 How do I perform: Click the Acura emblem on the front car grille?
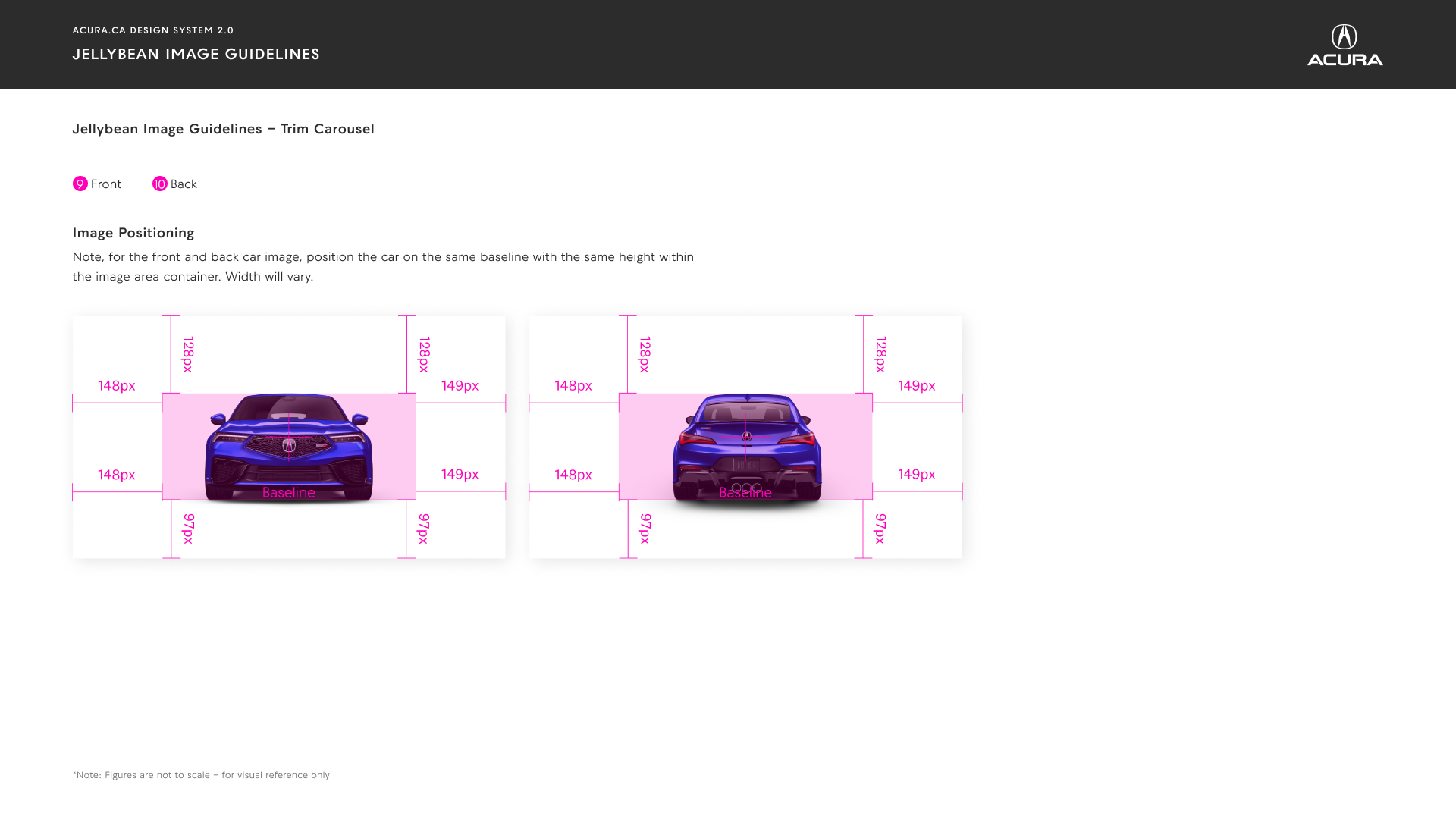tap(289, 445)
